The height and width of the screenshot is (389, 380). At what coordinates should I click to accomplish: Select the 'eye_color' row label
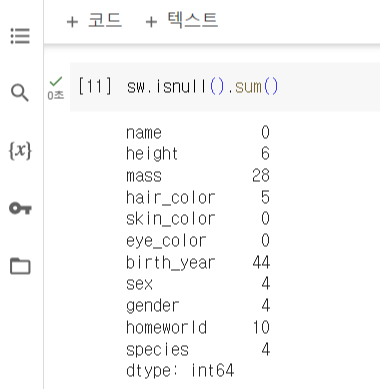click(x=166, y=241)
